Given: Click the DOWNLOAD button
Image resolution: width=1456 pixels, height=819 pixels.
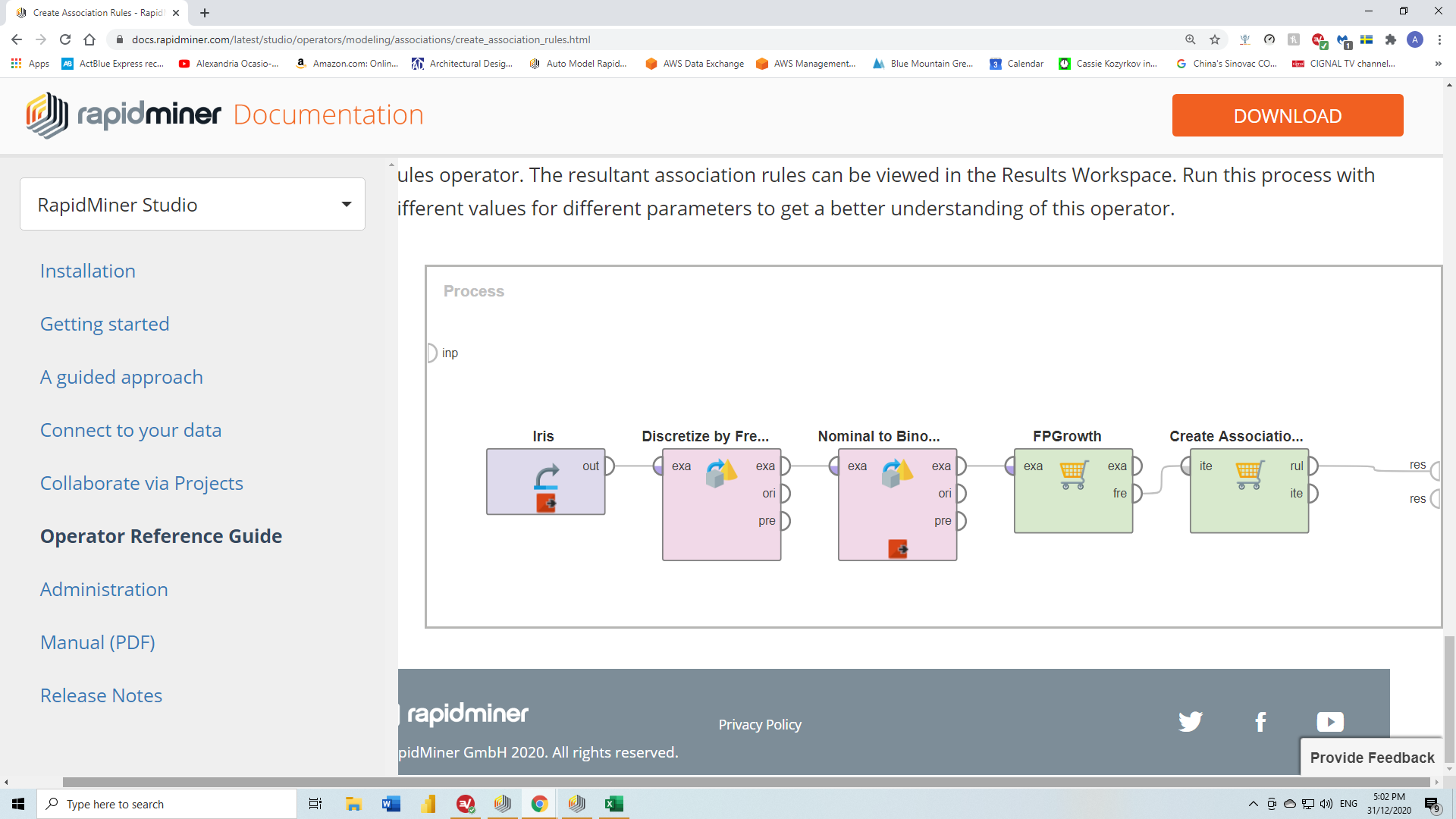Looking at the screenshot, I should click(1288, 115).
